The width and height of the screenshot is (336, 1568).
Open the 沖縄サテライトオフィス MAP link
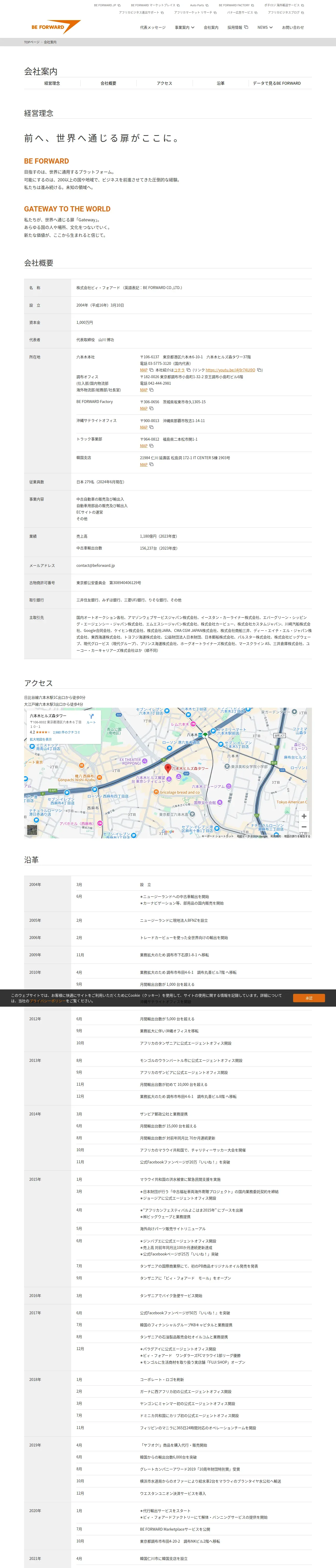point(144,427)
